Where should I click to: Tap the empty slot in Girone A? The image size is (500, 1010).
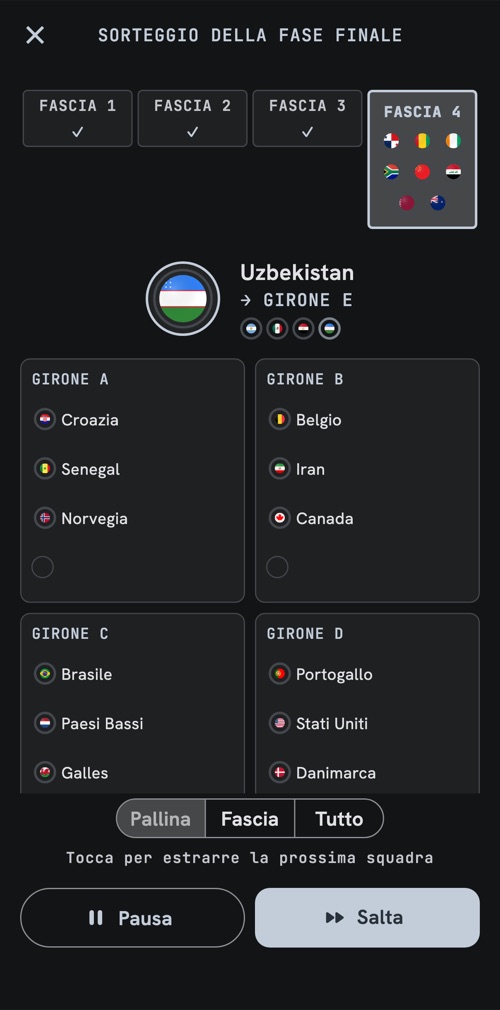(x=43, y=567)
